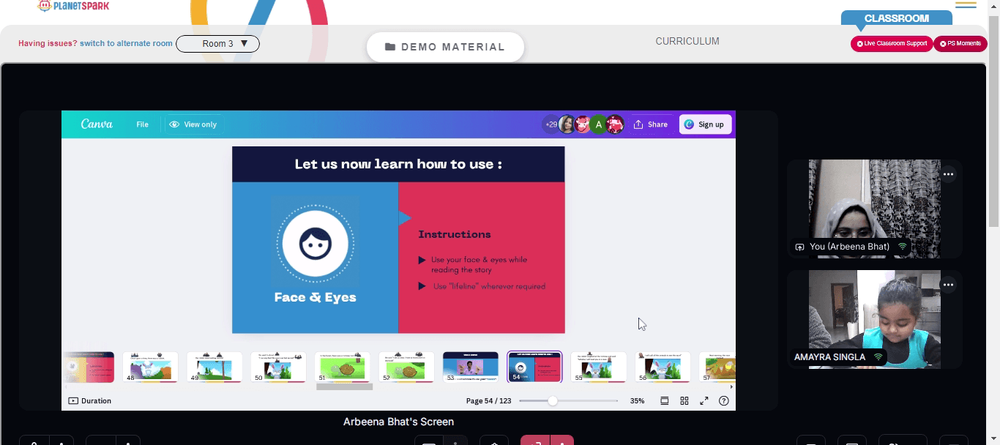Click the Page 54 / 123 indicator

tap(489, 401)
